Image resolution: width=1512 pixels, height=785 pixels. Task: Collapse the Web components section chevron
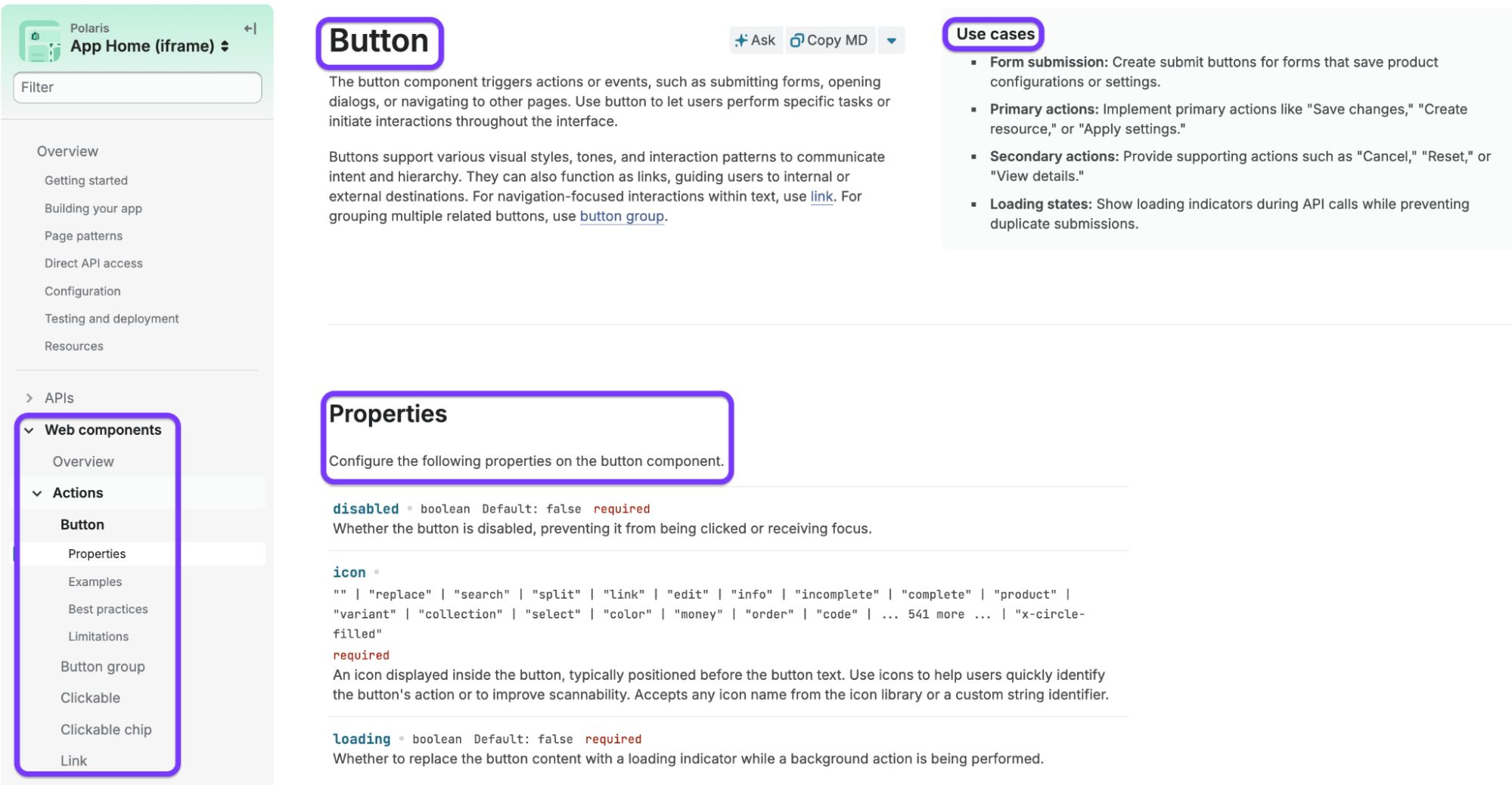29,430
